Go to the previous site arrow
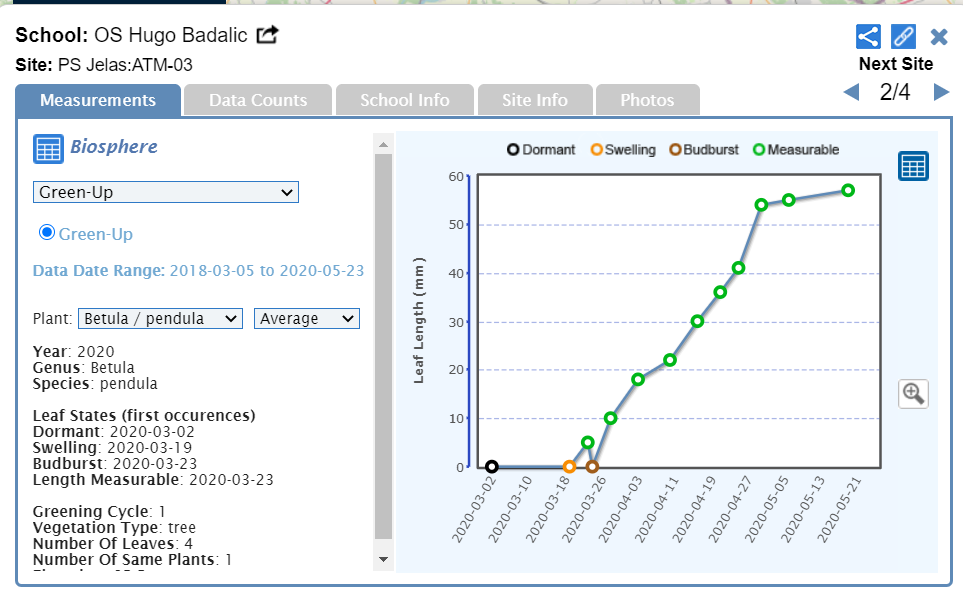The width and height of the screenshot is (963, 597). coord(851,93)
